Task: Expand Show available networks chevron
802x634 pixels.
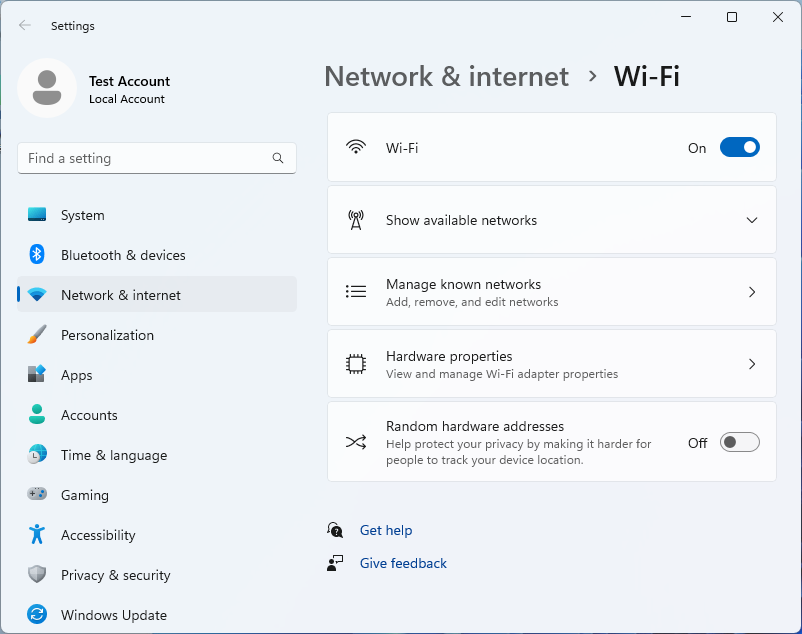Action: [x=752, y=220]
